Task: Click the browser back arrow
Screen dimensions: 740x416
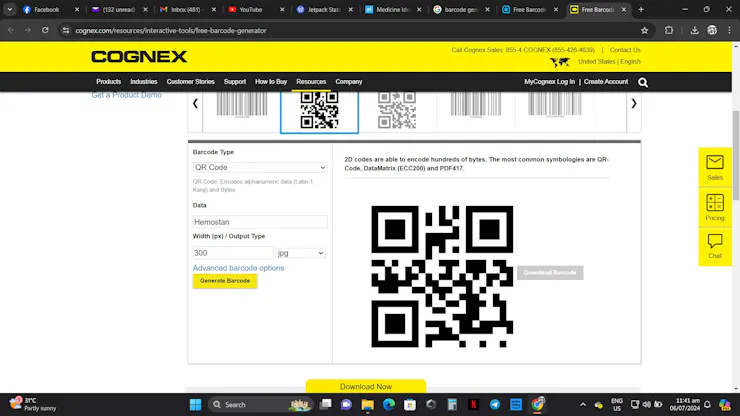Action: tap(10, 30)
